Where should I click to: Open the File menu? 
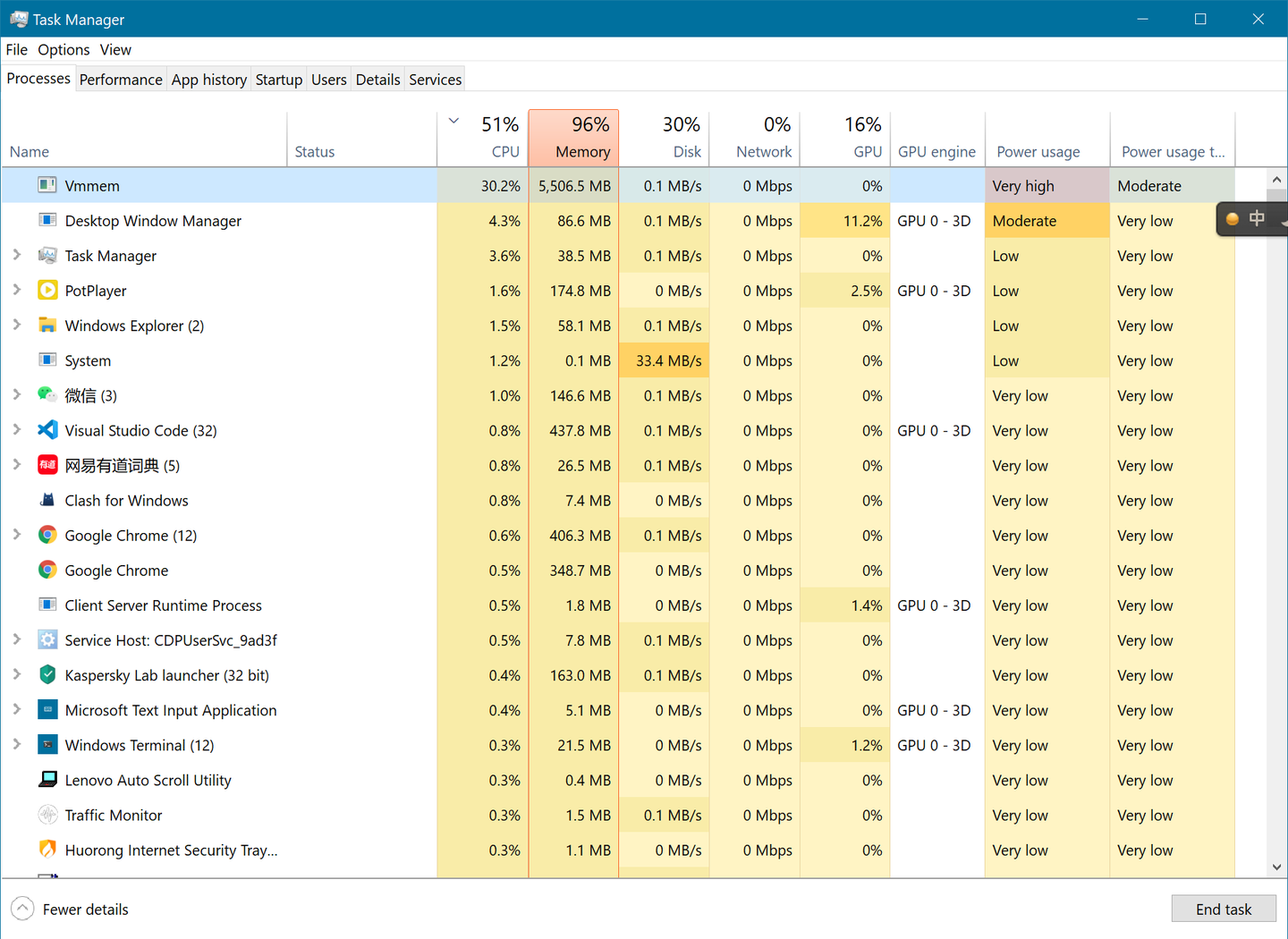[x=17, y=49]
